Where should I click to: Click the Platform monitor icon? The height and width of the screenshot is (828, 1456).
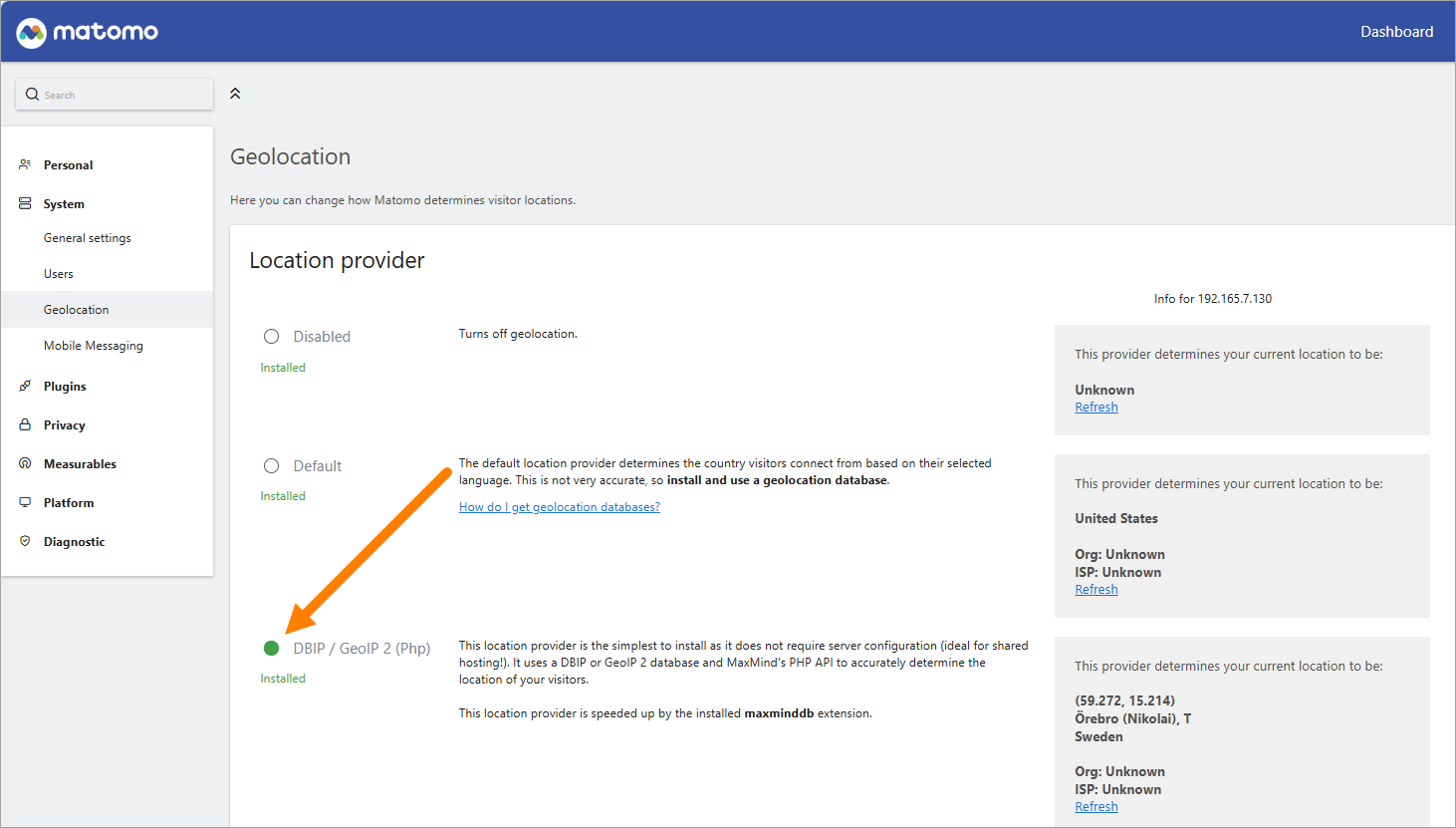tap(25, 502)
